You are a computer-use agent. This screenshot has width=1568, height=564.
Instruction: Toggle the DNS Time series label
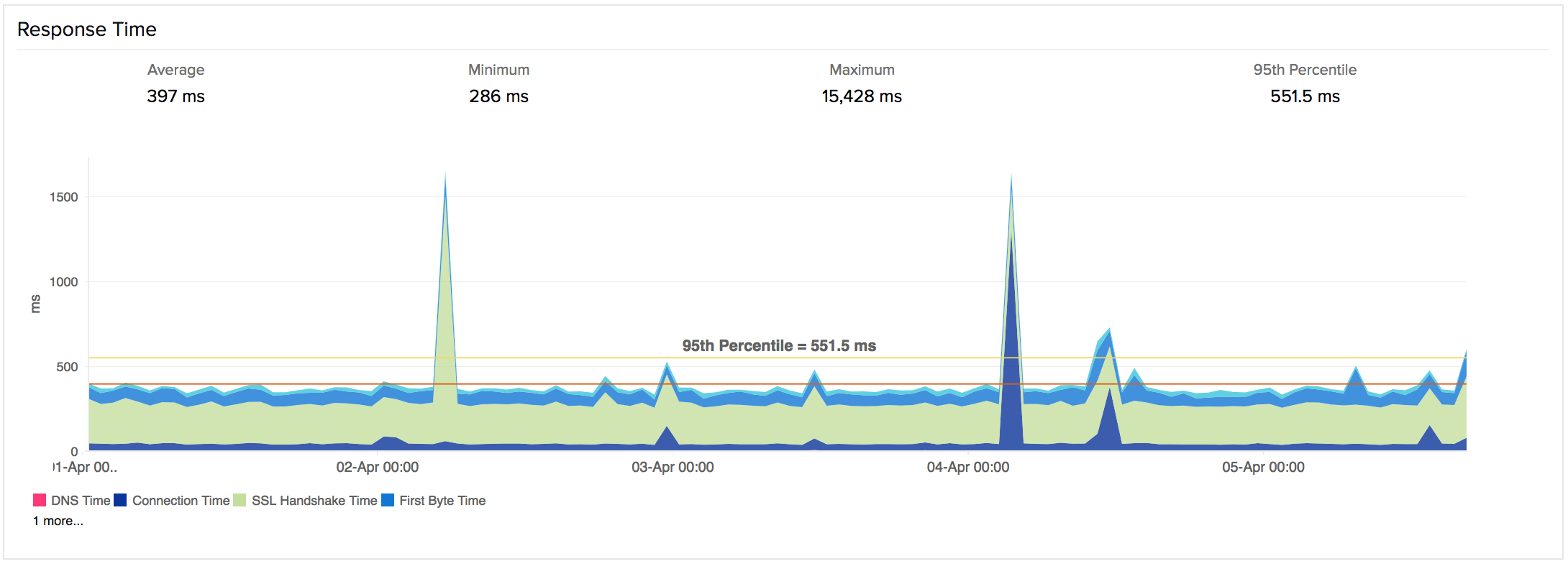[80, 501]
